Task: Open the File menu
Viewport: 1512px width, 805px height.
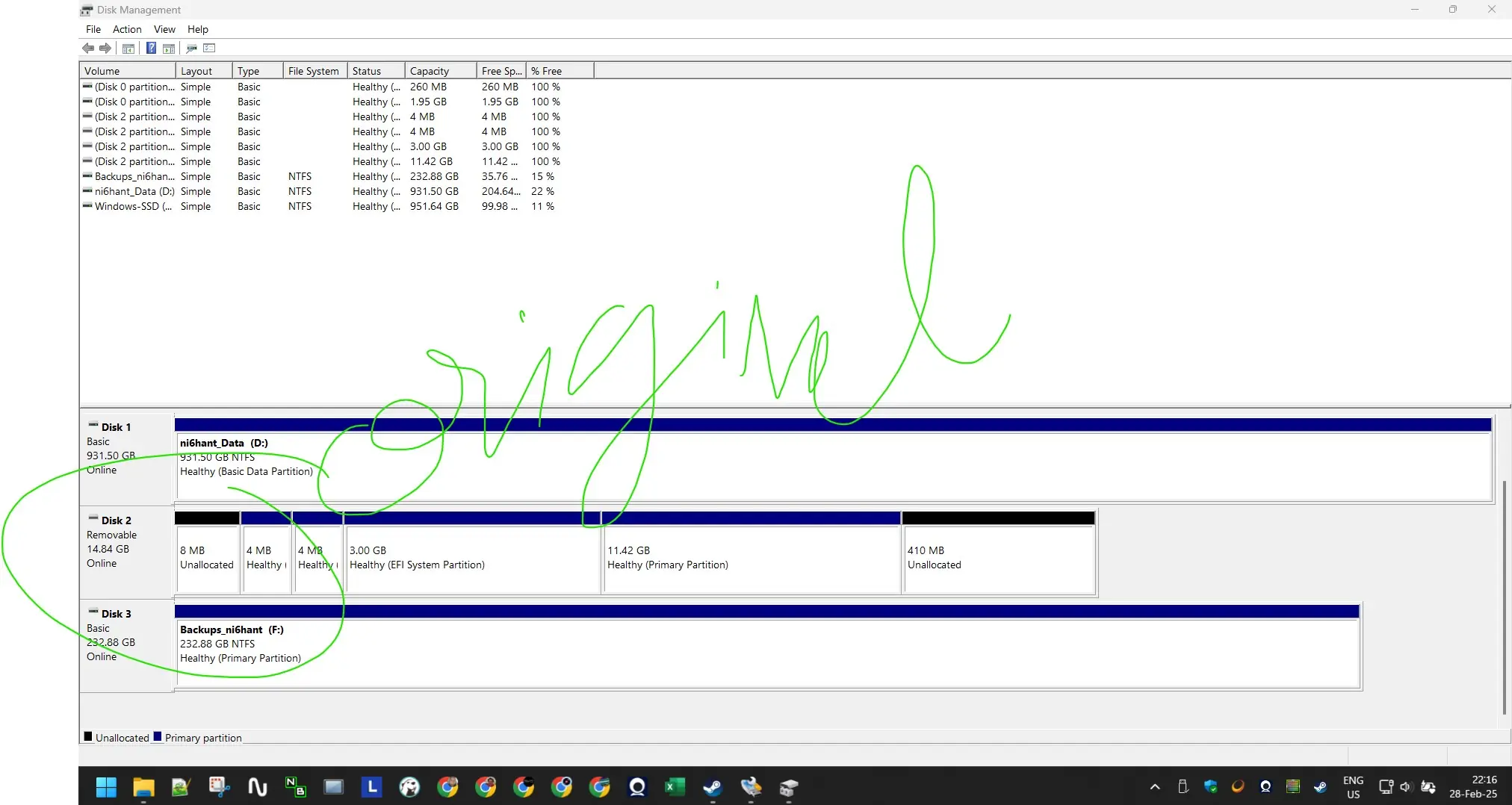Action: (x=93, y=29)
